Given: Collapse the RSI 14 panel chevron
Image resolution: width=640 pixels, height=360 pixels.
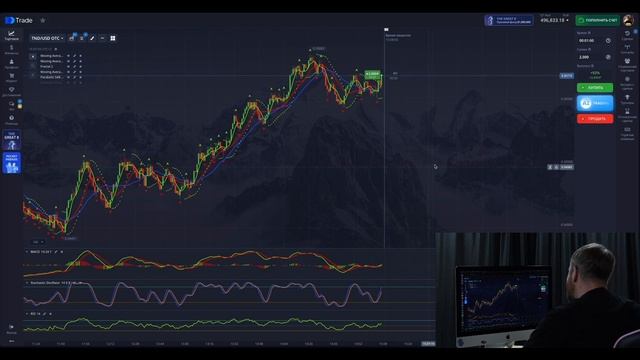Looking at the screenshot, I should [x=27, y=314].
